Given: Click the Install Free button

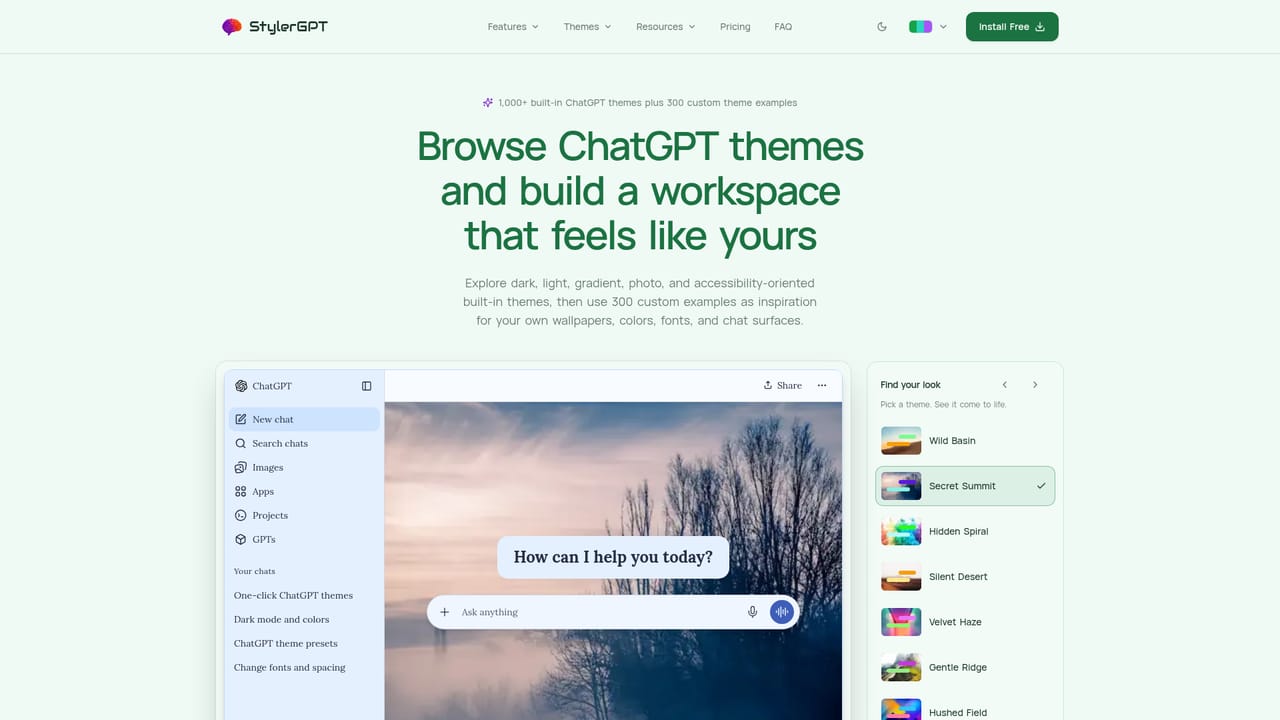Looking at the screenshot, I should click(x=1012, y=27).
